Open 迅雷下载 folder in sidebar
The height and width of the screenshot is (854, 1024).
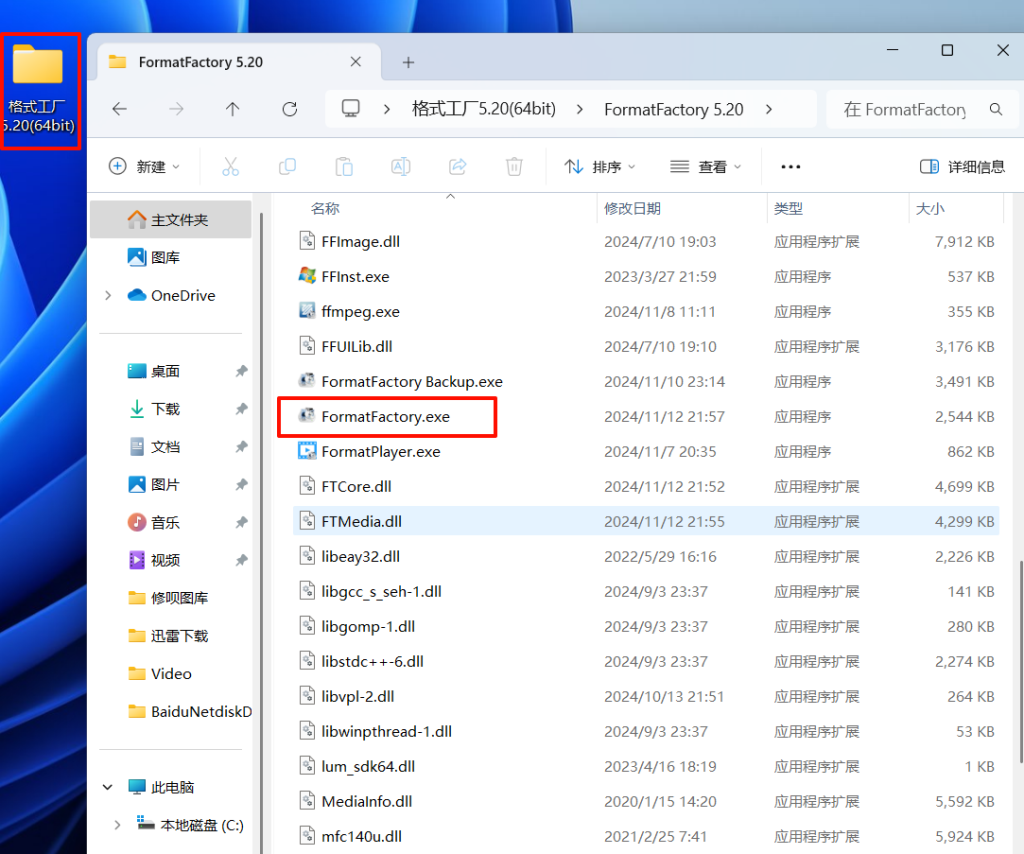pyautogui.click(x=168, y=636)
